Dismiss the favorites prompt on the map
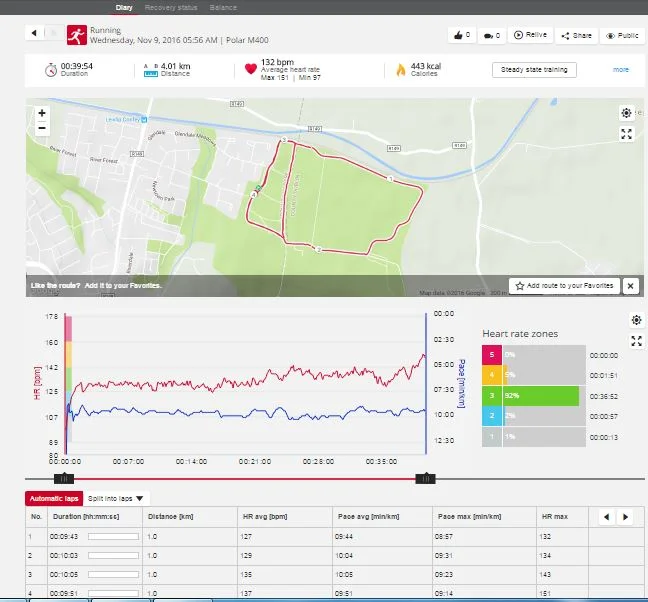Image resolution: width=648 pixels, height=602 pixels. click(x=630, y=286)
